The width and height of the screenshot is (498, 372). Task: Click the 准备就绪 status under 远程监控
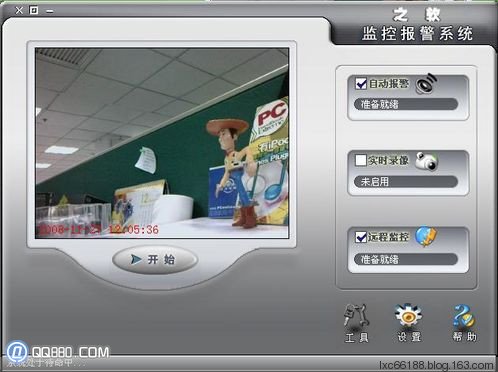tap(406, 259)
